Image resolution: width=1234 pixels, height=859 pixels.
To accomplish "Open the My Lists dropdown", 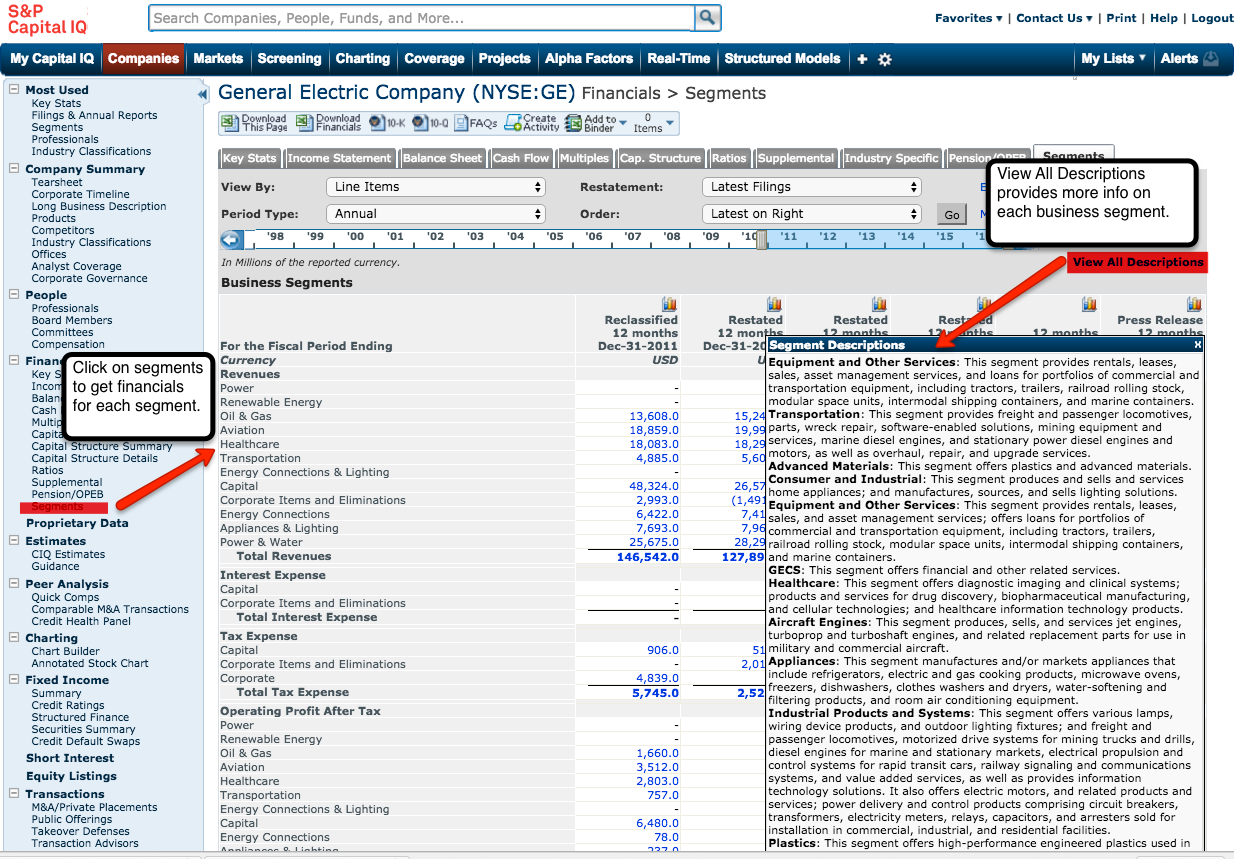I will (1114, 59).
